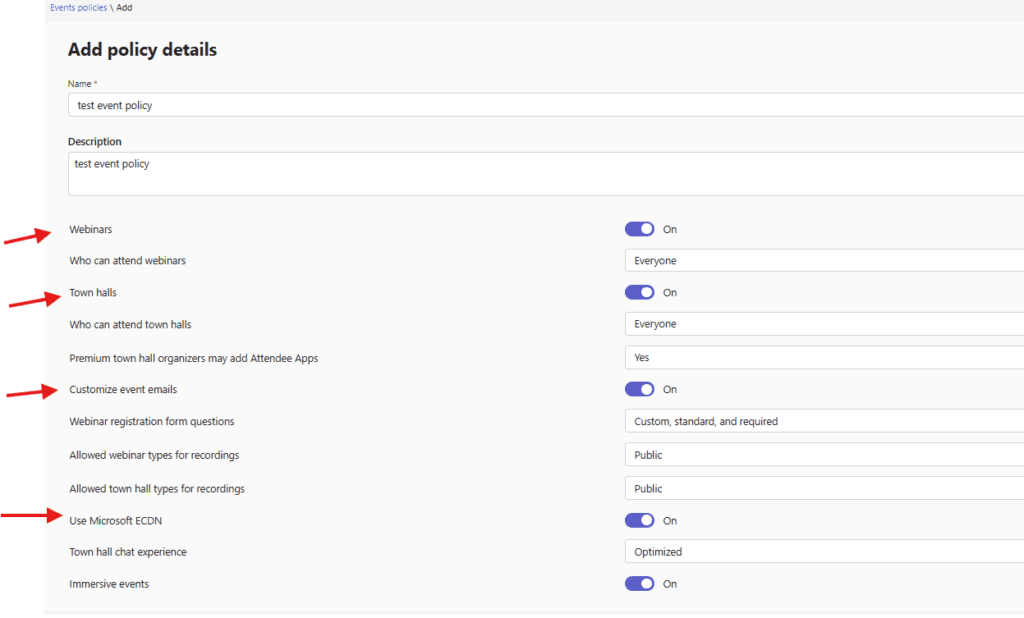
Task: Click the Events policies breadcrumb link
Action: pyautogui.click(x=78, y=8)
